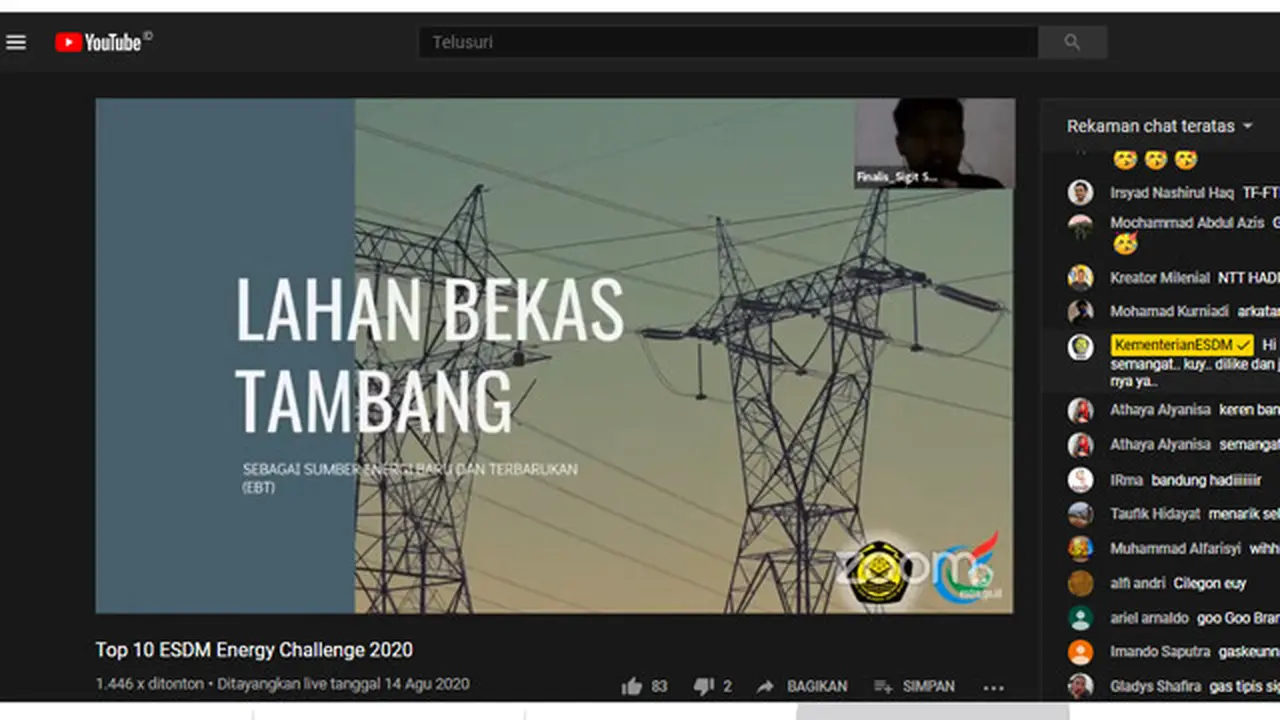Open share options via the arrow icon

pos(765,686)
